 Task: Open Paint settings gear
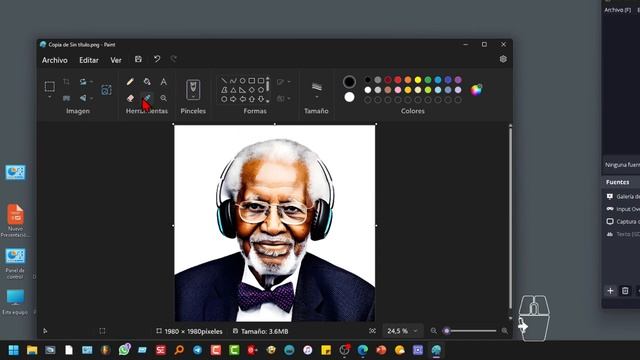pos(503,59)
